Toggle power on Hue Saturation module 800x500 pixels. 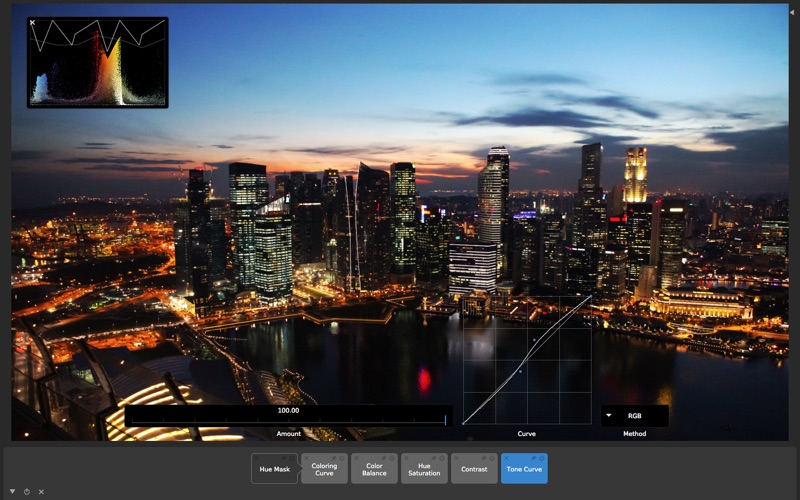click(442, 458)
